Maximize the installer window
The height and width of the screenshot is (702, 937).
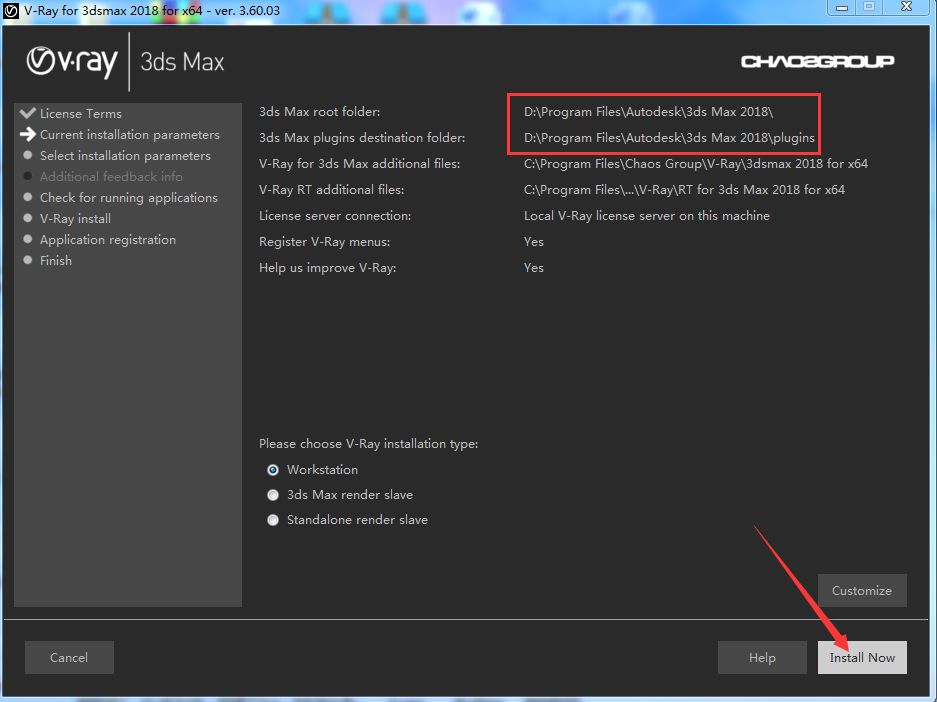coord(869,7)
